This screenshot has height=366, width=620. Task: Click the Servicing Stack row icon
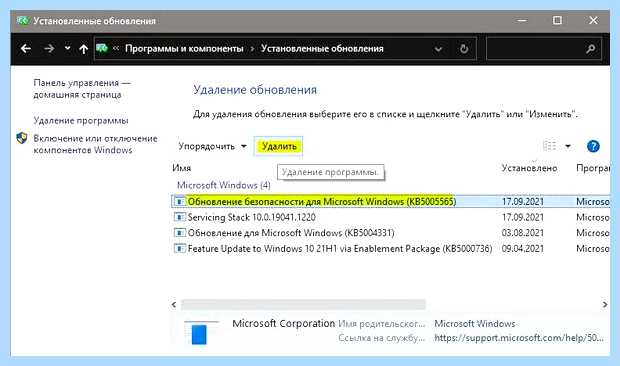(180, 217)
